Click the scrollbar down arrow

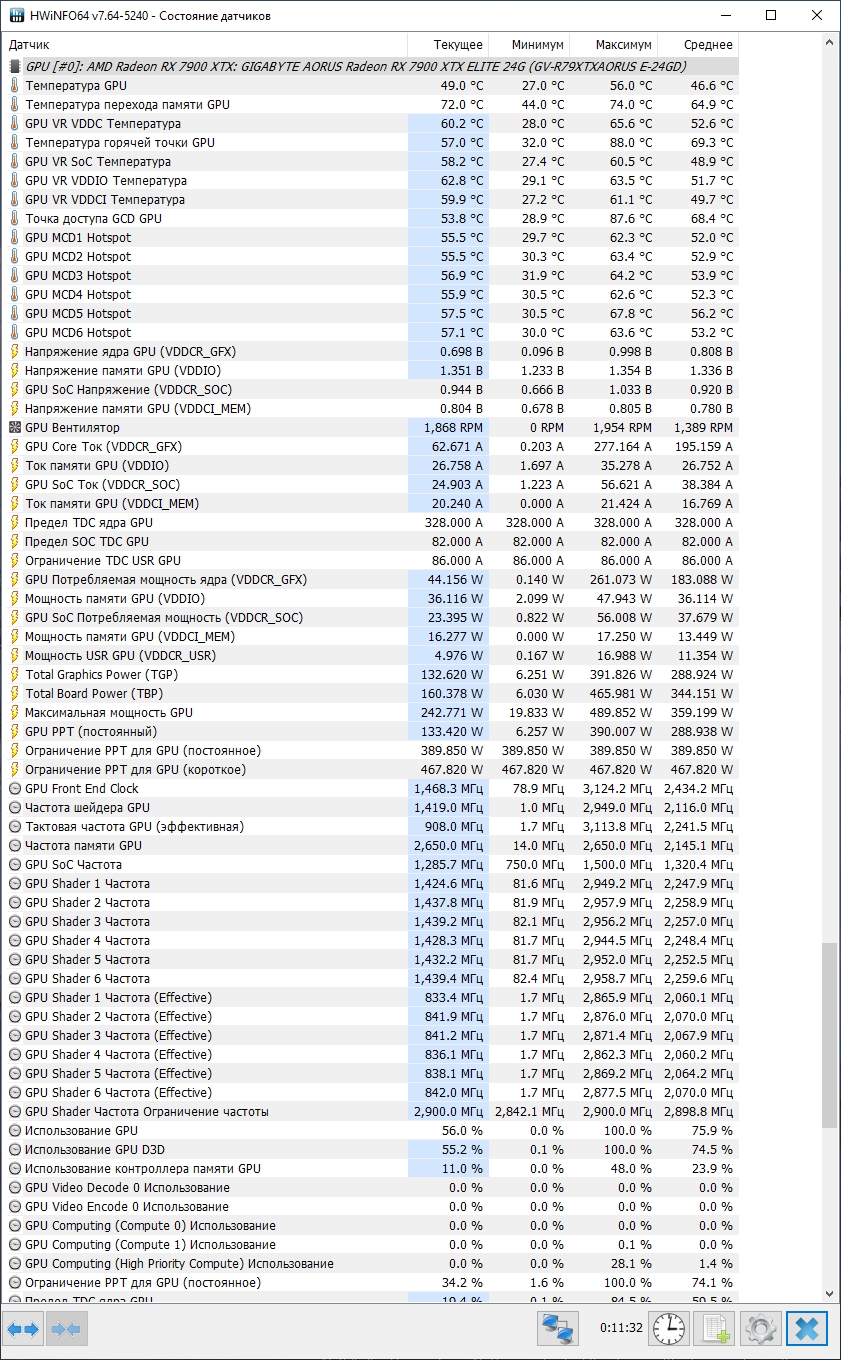pyautogui.click(x=829, y=1294)
